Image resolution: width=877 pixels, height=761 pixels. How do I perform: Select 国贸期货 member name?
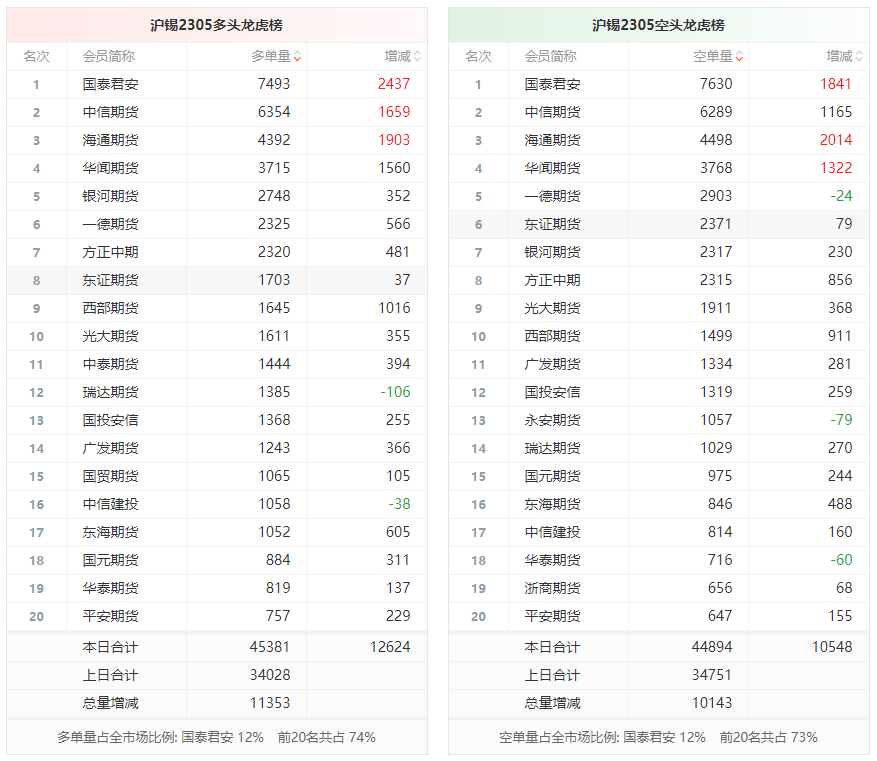110,477
